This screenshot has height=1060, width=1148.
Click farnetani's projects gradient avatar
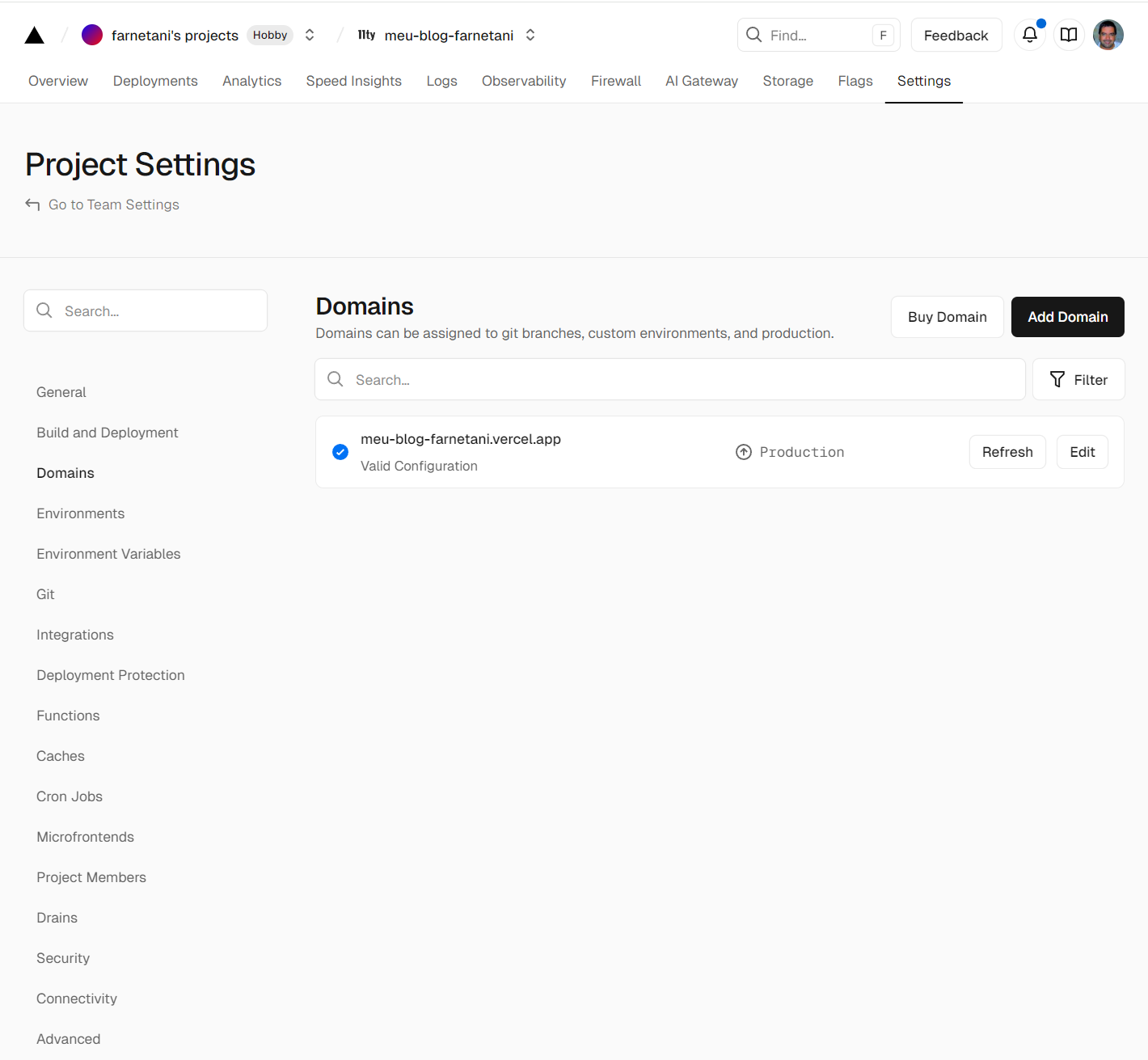point(92,35)
